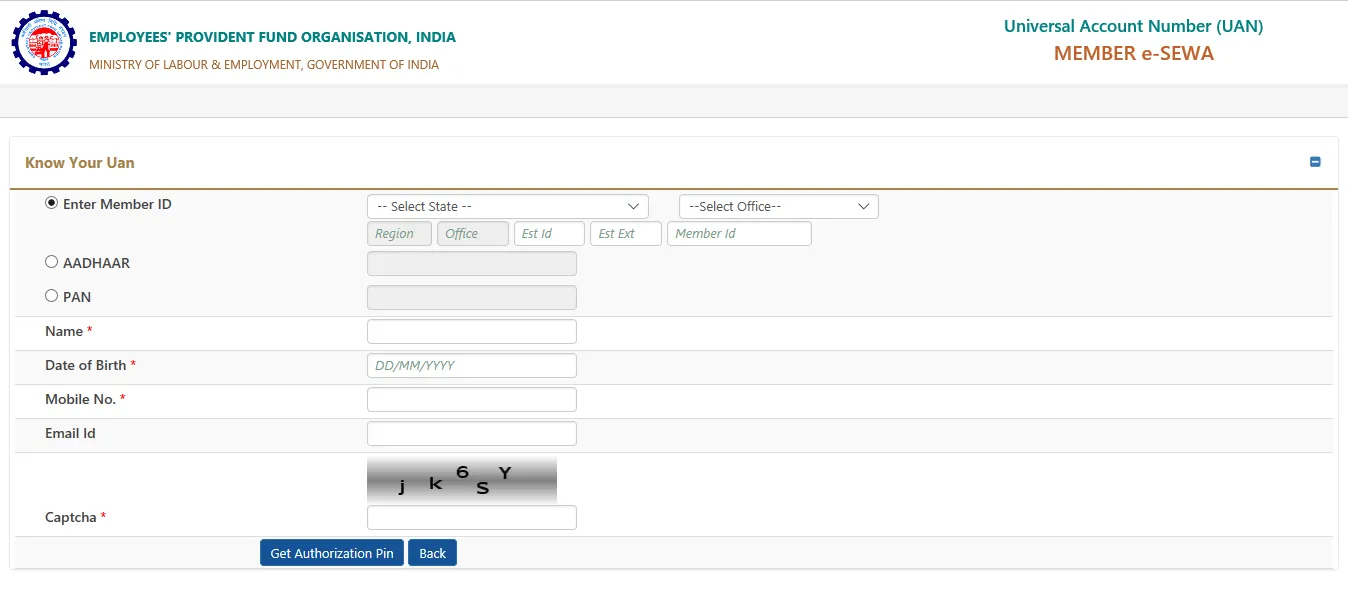
Task: Click the EPFO emblem logo
Action: pyautogui.click(x=43, y=44)
